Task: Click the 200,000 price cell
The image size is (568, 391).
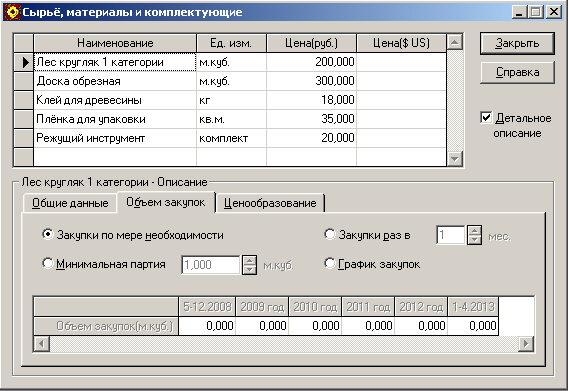Action: tap(311, 62)
